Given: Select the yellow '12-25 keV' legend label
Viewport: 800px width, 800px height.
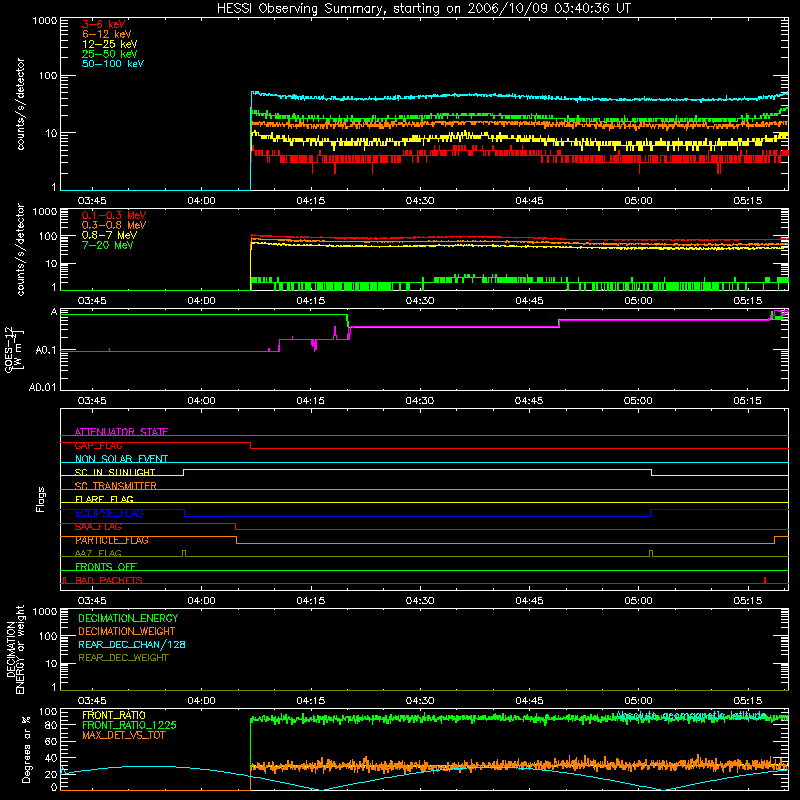Looking at the screenshot, I should coord(110,44).
